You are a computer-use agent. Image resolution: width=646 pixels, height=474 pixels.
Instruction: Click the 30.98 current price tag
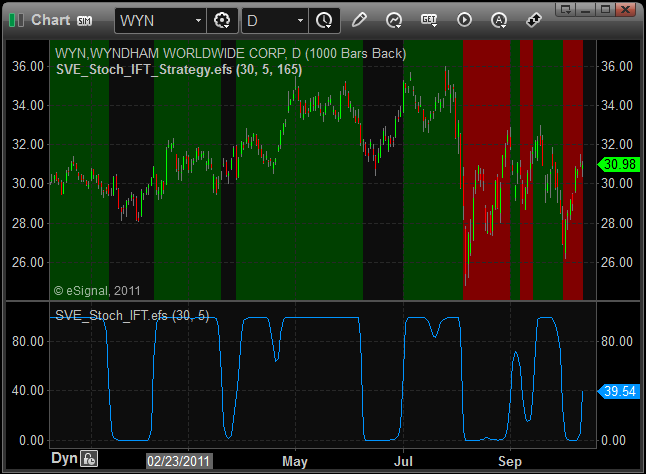(619, 164)
